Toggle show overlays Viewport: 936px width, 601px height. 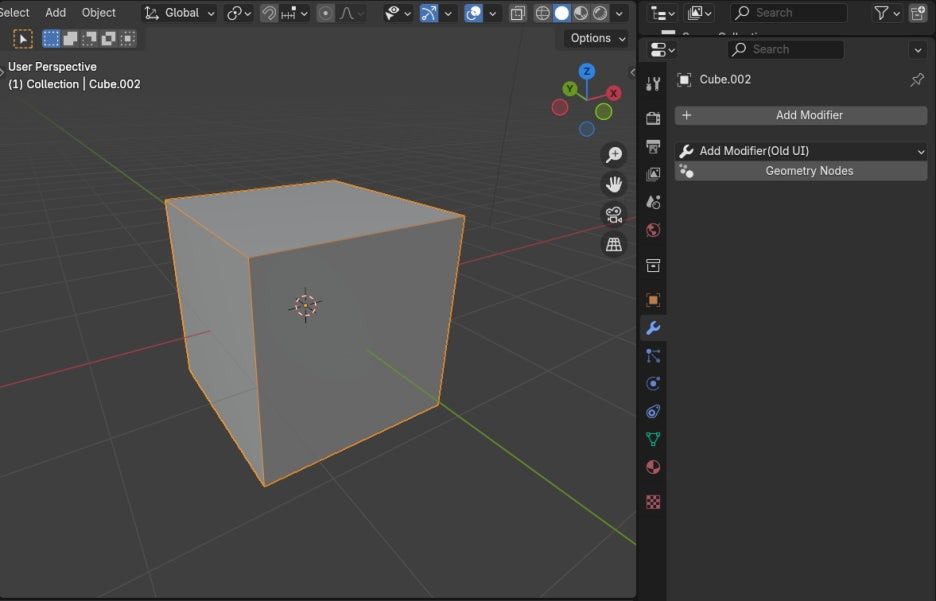(x=473, y=13)
